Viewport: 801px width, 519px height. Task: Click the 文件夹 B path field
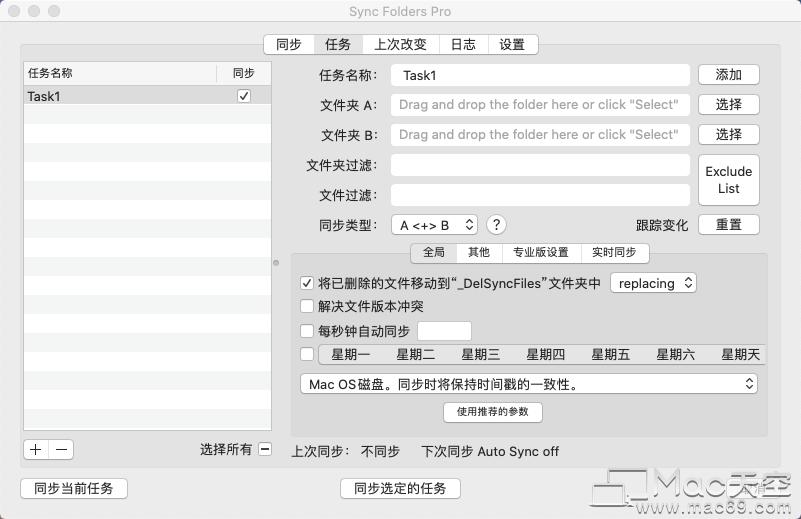[540, 135]
